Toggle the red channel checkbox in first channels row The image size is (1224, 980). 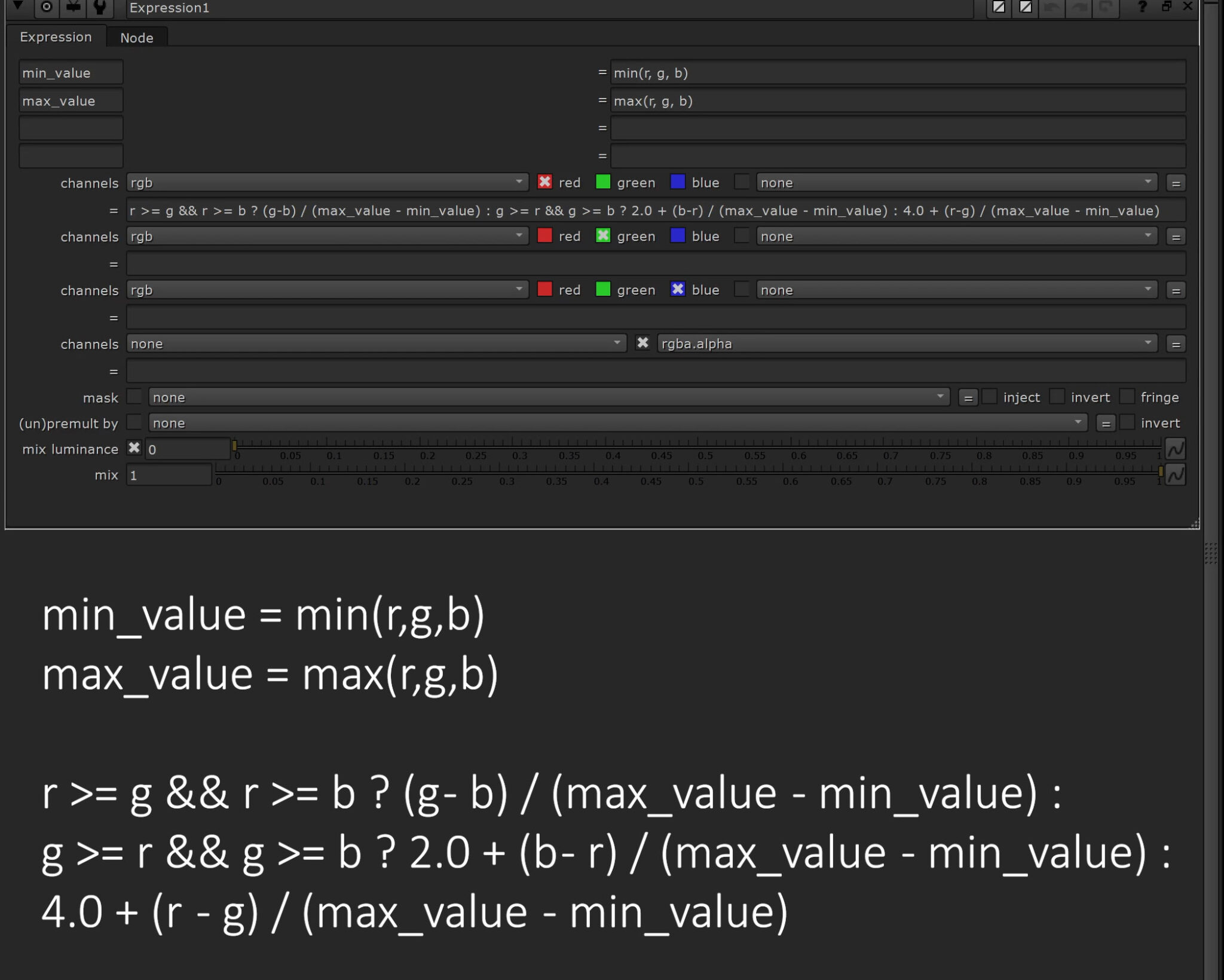coord(544,182)
